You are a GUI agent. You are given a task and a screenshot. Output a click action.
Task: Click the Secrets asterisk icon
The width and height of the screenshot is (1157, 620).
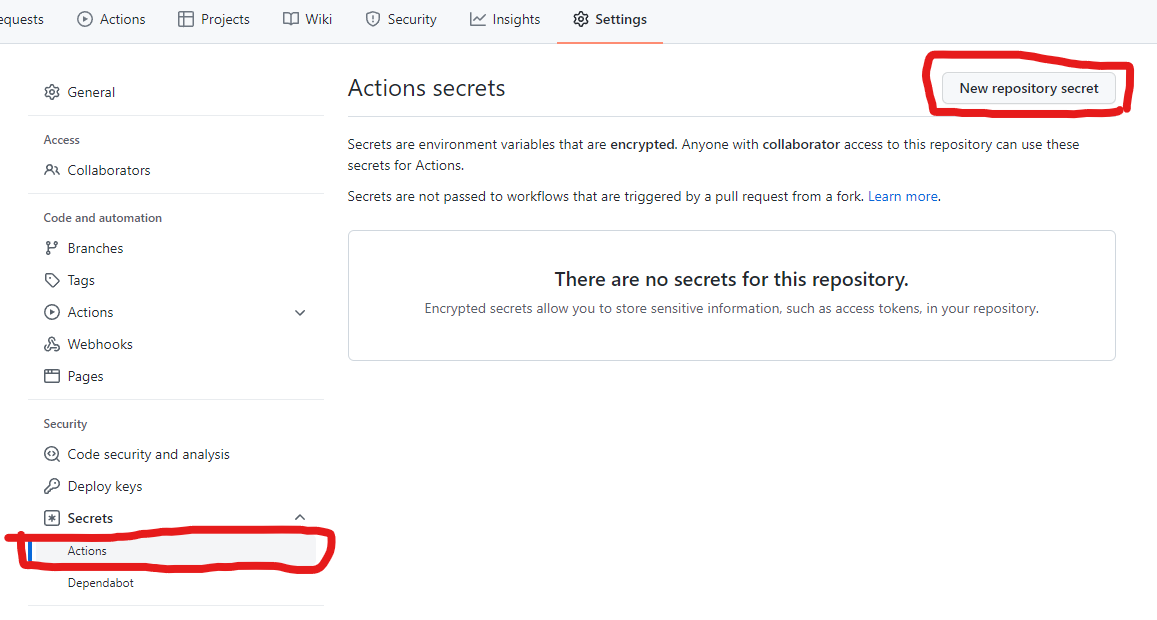(x=52, y=518)
